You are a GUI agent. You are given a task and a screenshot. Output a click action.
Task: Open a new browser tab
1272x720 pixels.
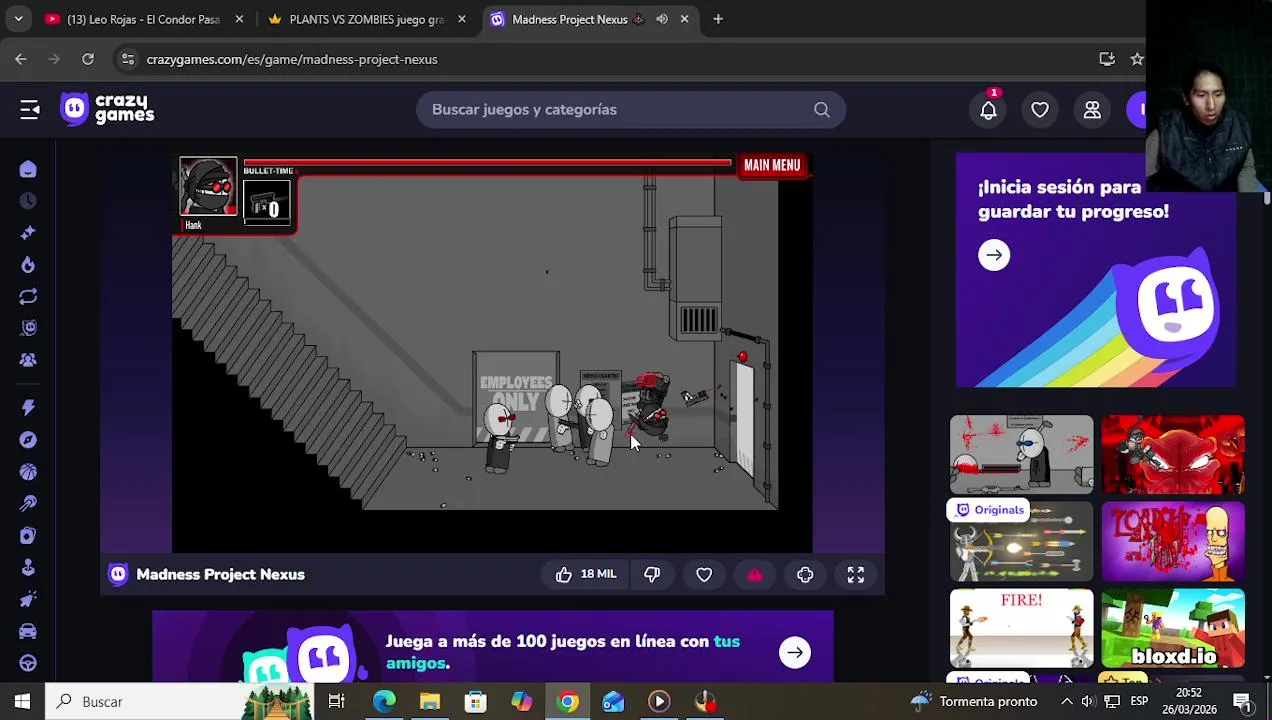point(718,19)
